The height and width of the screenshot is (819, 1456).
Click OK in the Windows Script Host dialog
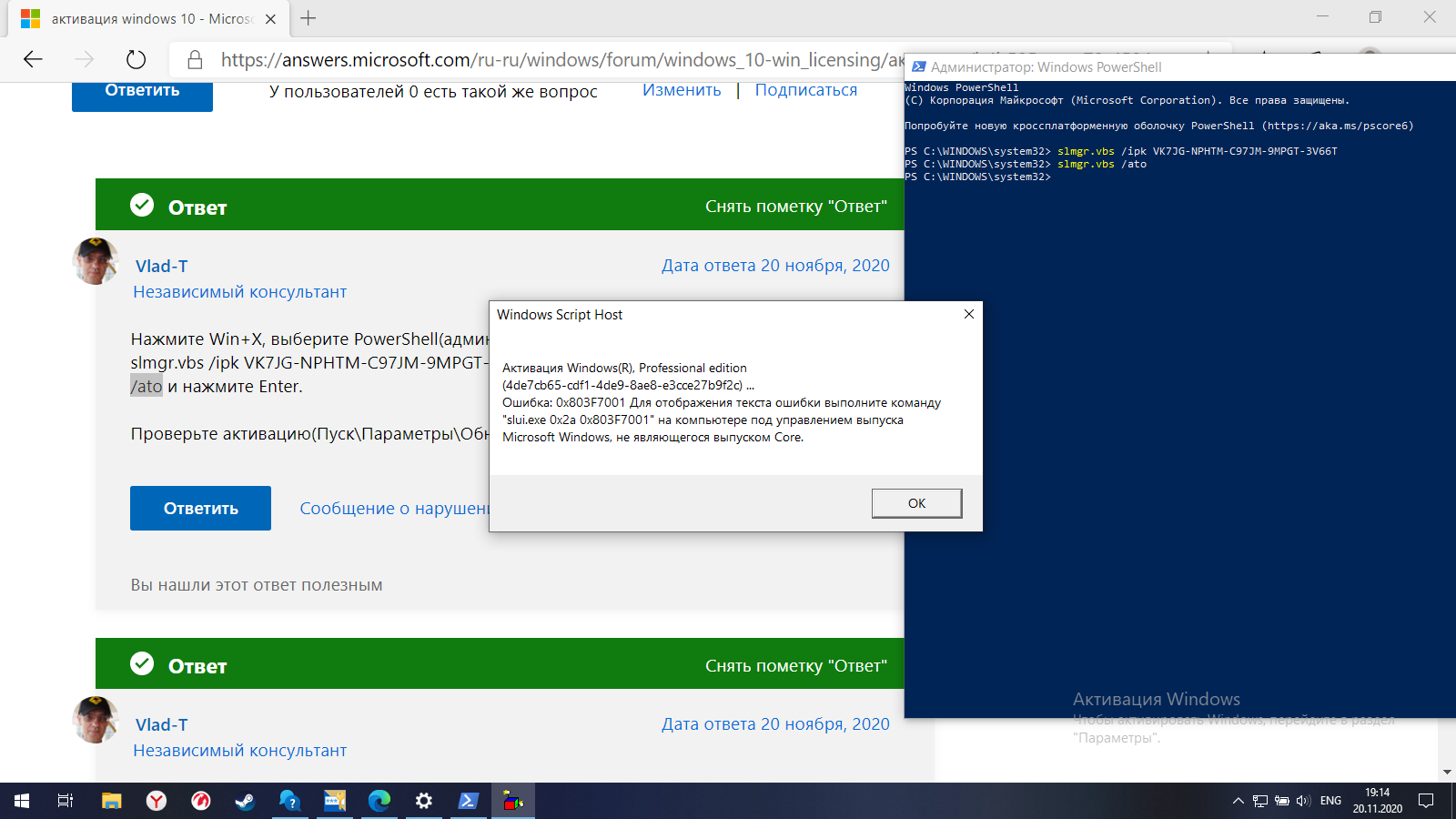(916, 503)
